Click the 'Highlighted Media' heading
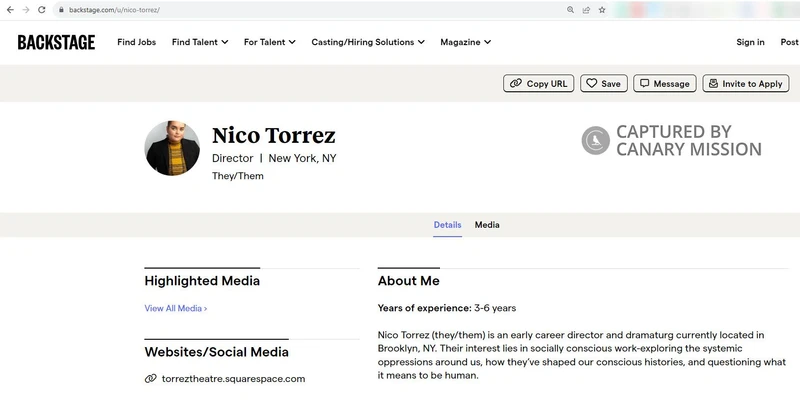This screenshot has width=800, height=406. (202, 281)
